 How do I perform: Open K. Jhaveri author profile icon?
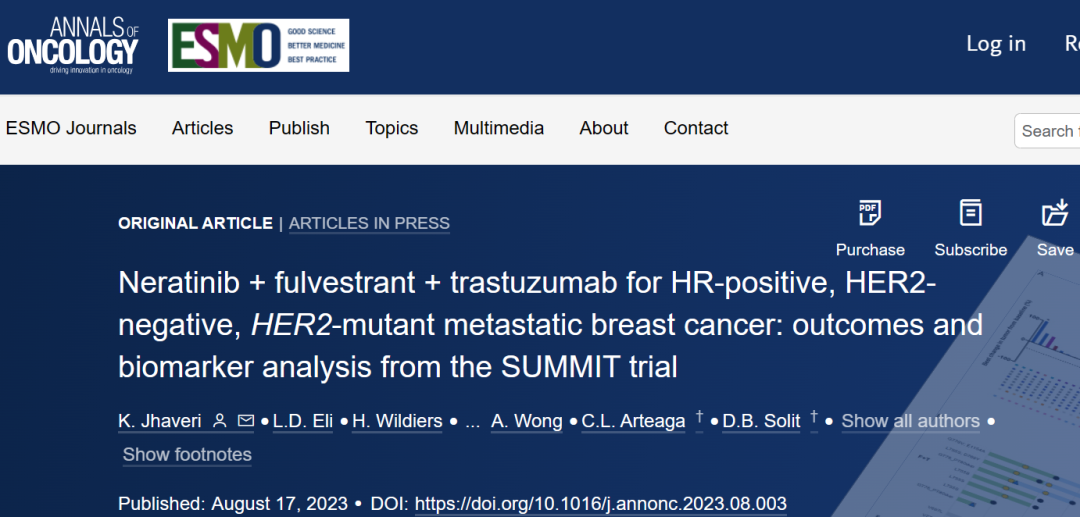[x=220, y=422]
